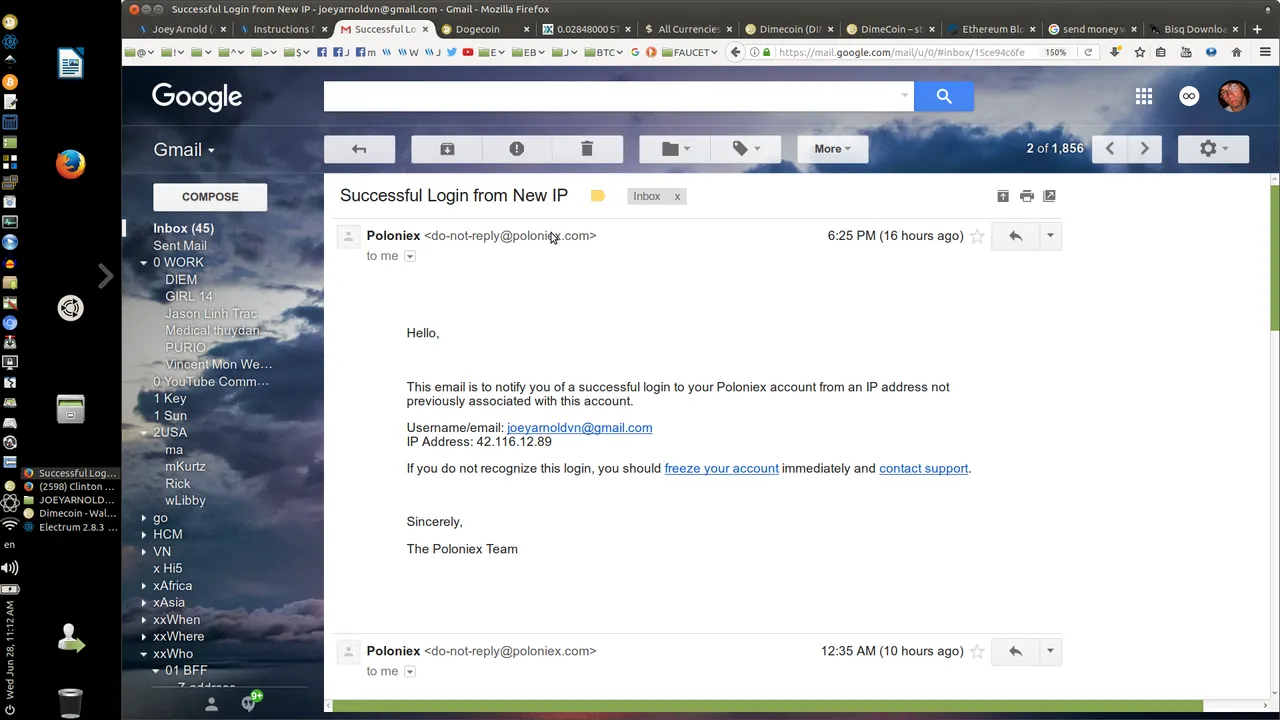
Task: Star the 6:25 PM Poloniex message
Action: 977,236
